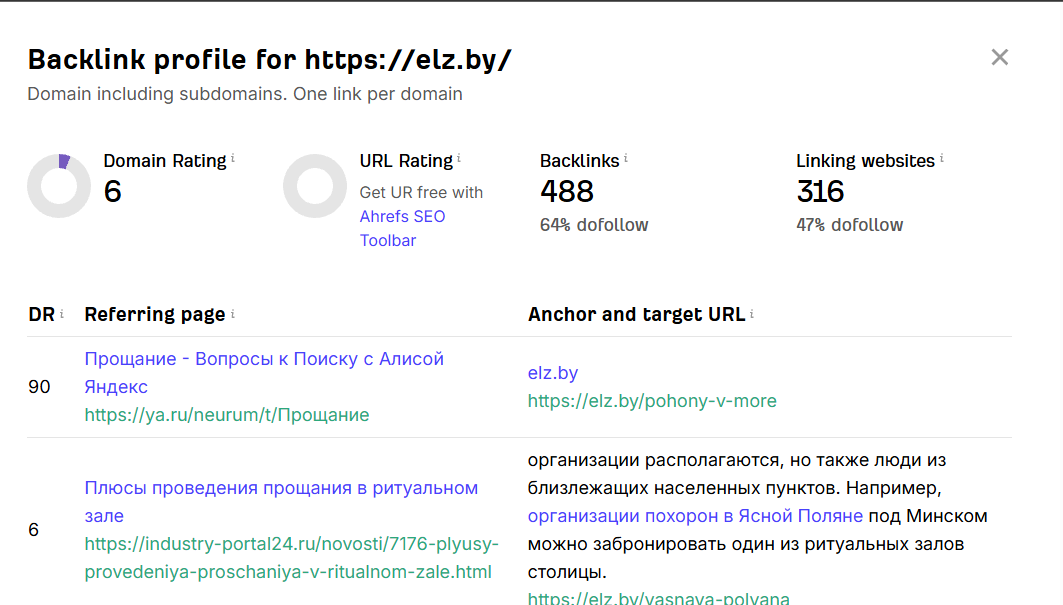Click the Domain Rating donut chart

(59, 186)
